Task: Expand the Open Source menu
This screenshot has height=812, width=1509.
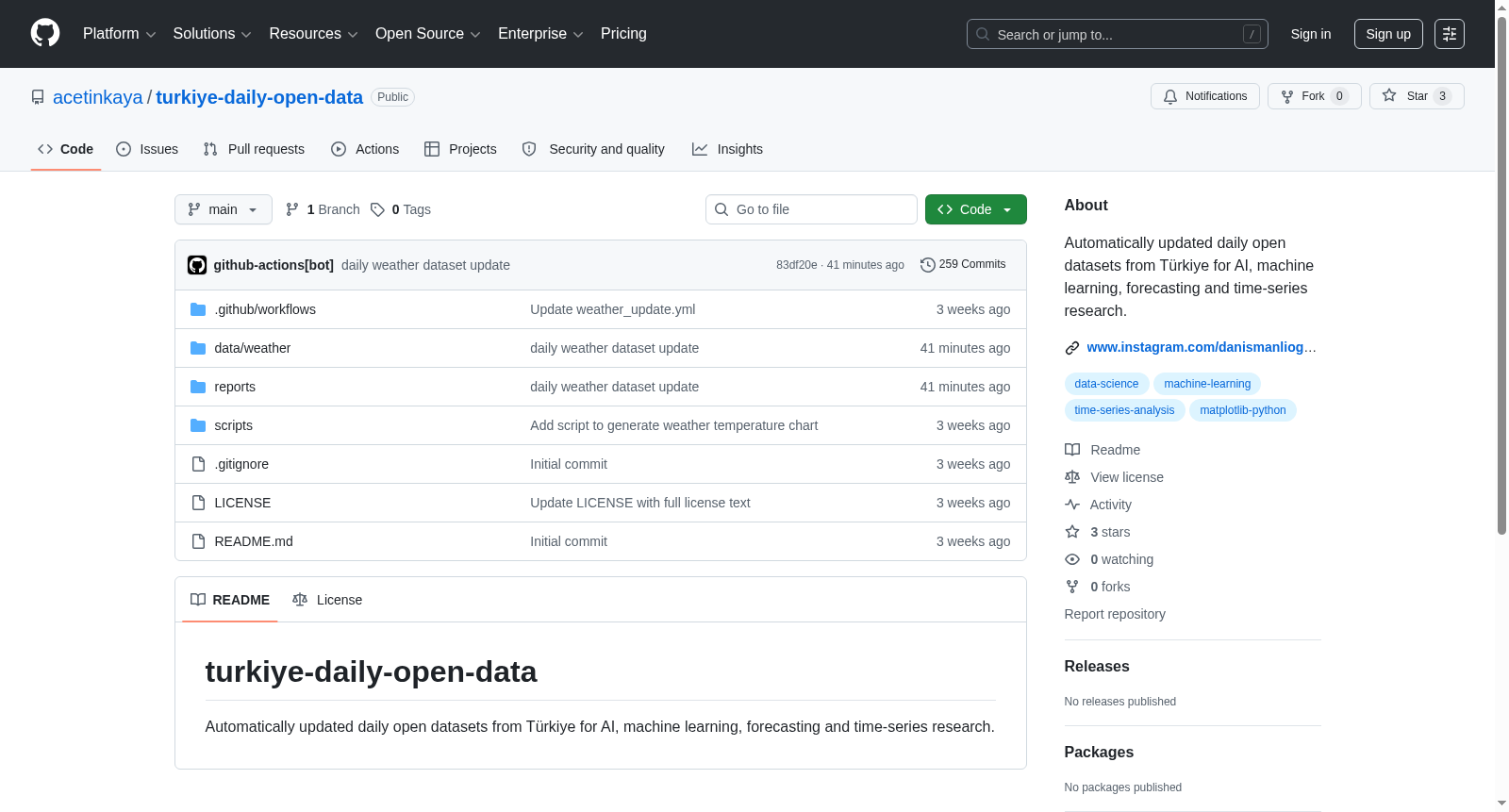Action: [x=428, y=34]
